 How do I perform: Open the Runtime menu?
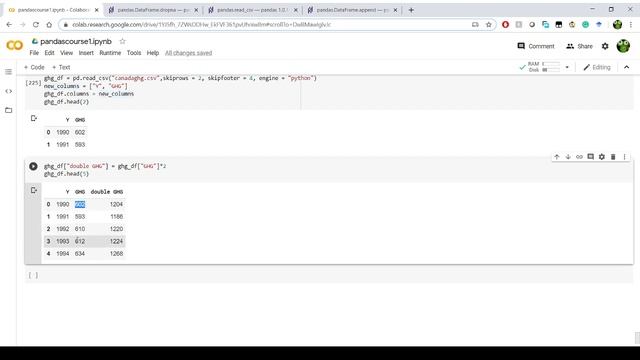[x=110, y=53]
